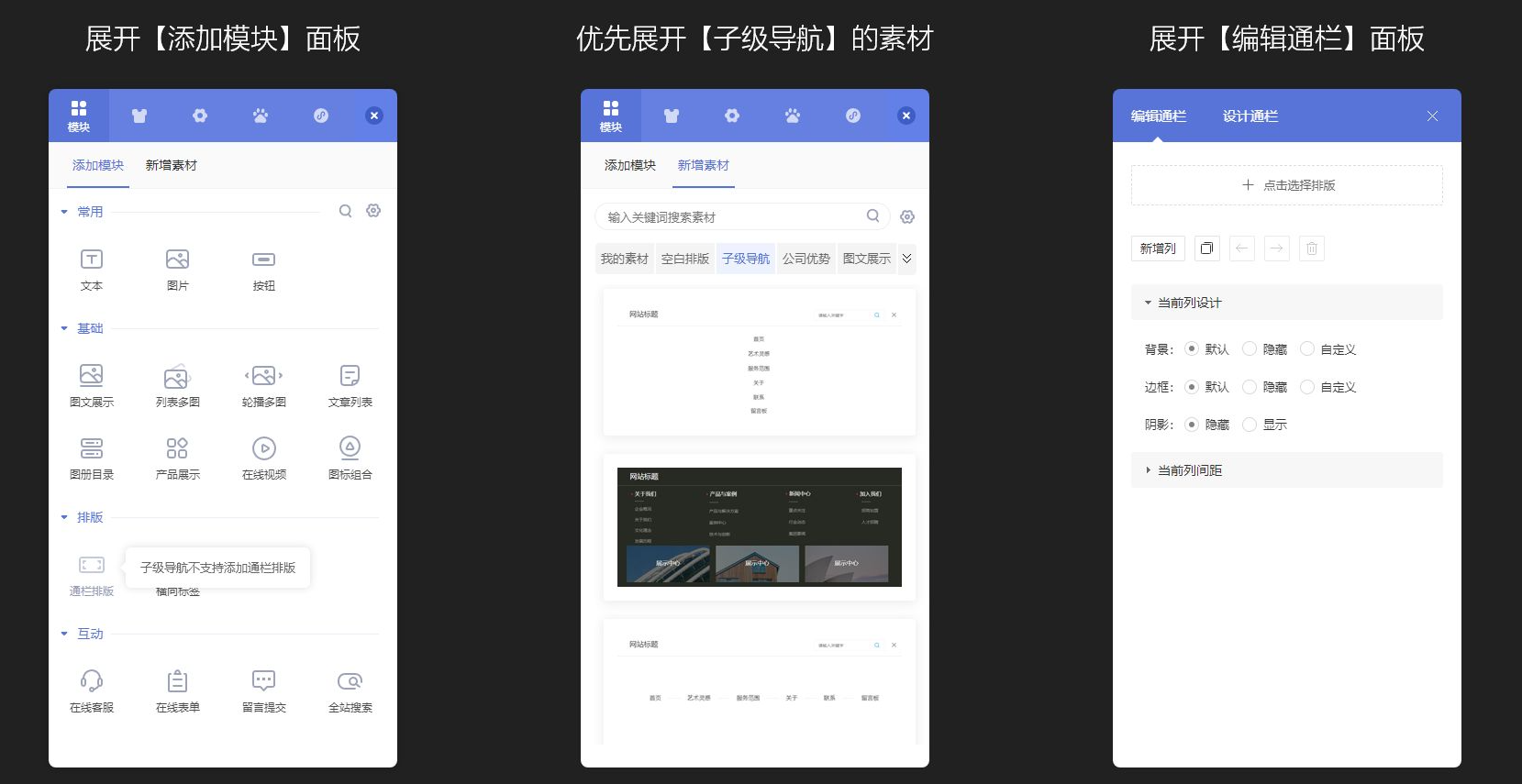This screenshot has width=1522, height=784.
Task: Add the 留言提交 message module
Action: coord(263,690)
